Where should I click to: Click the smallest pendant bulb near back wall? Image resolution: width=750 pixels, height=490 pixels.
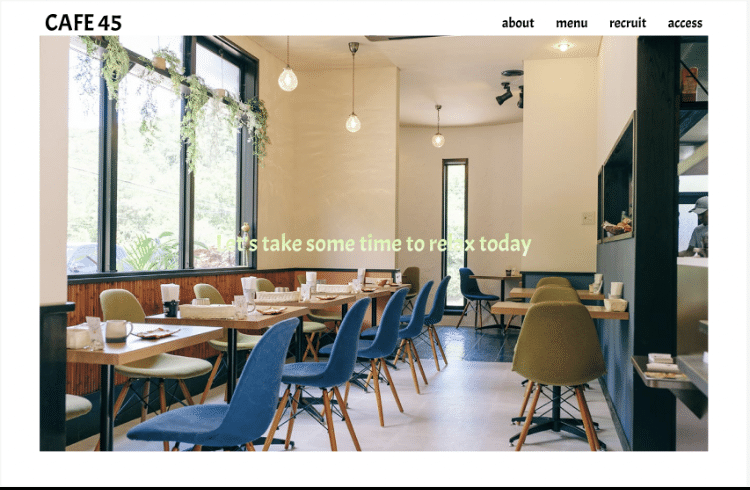tap(438, 140)
